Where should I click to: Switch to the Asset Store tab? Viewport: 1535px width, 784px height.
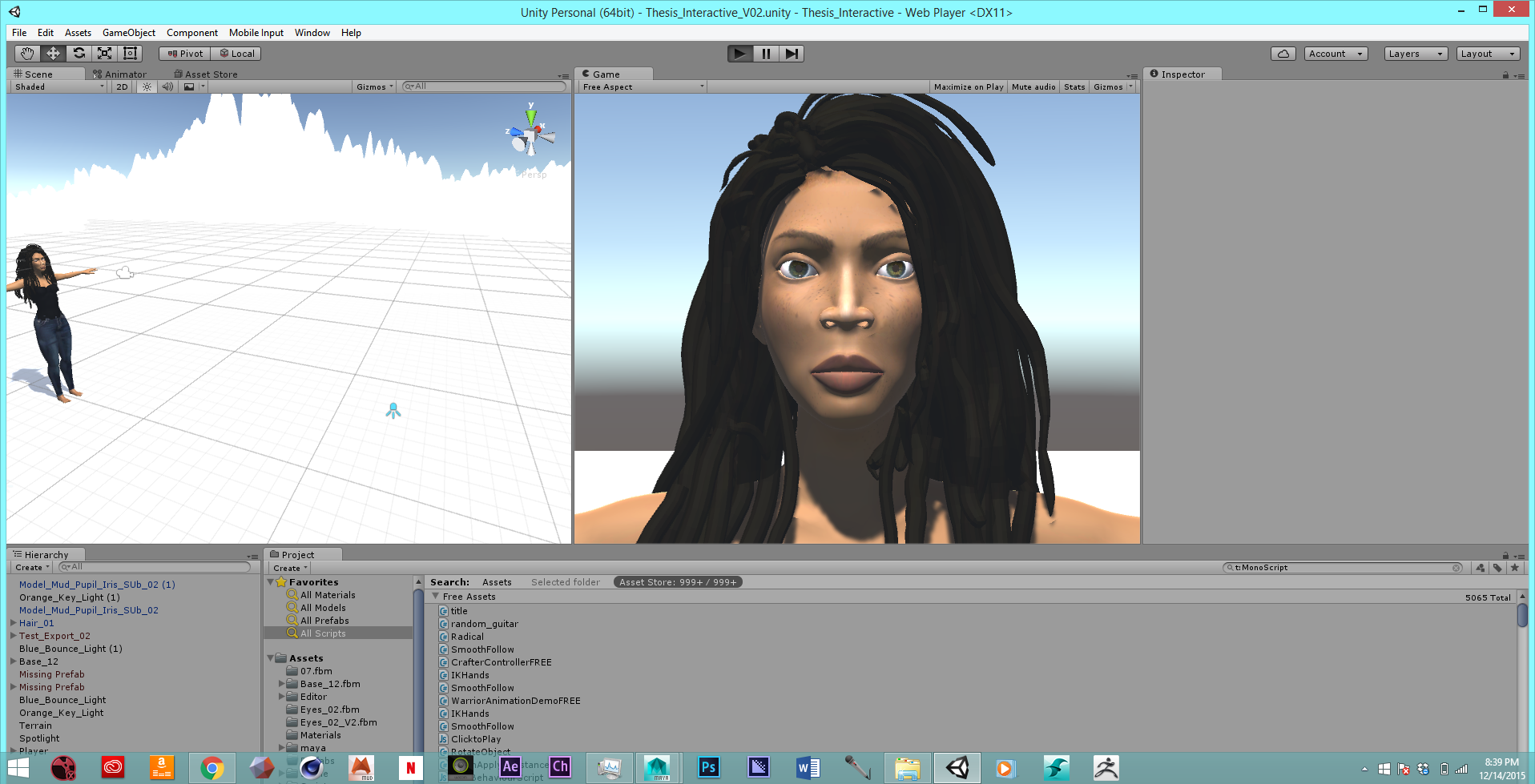[206, 74]
